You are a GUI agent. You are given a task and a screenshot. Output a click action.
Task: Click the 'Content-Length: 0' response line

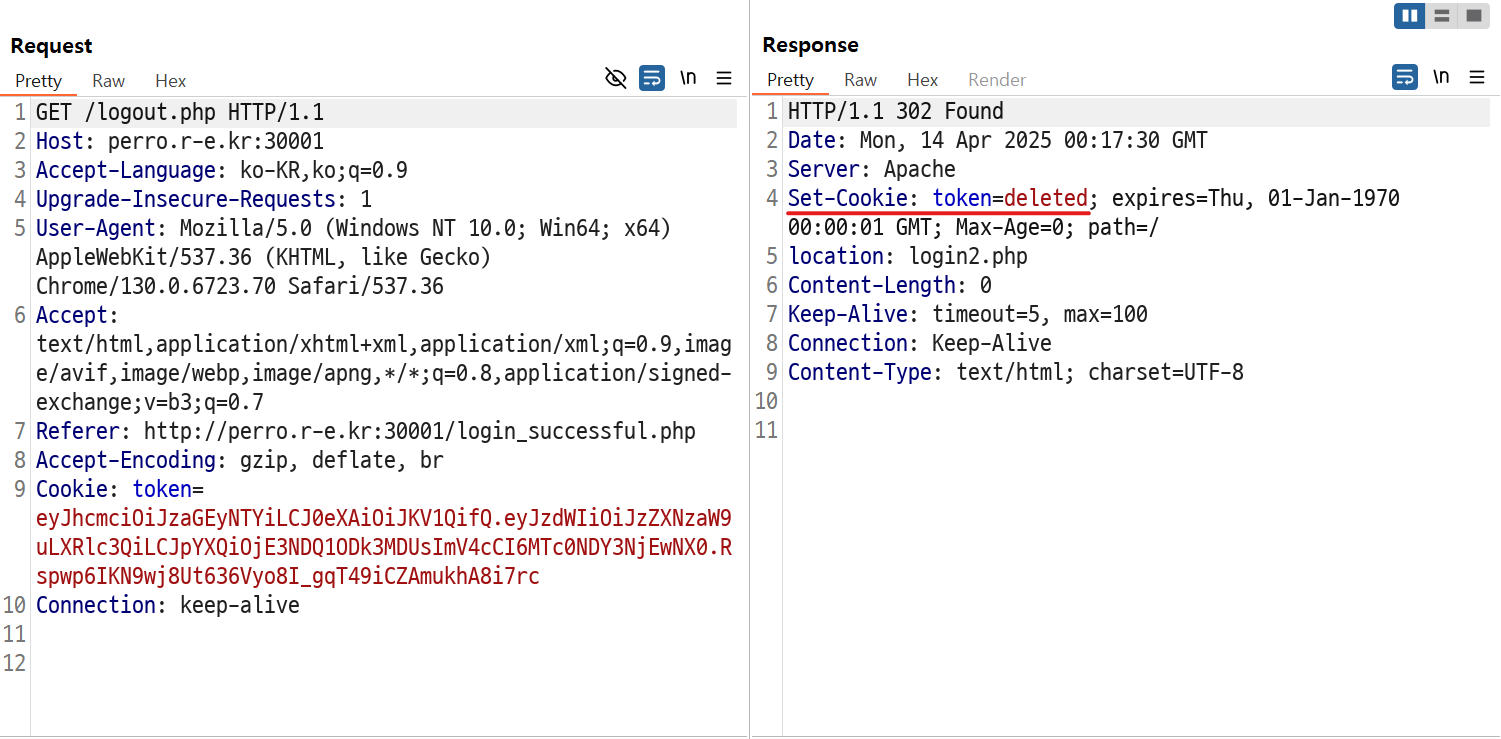pyautogui.click(x=890, y=286)
